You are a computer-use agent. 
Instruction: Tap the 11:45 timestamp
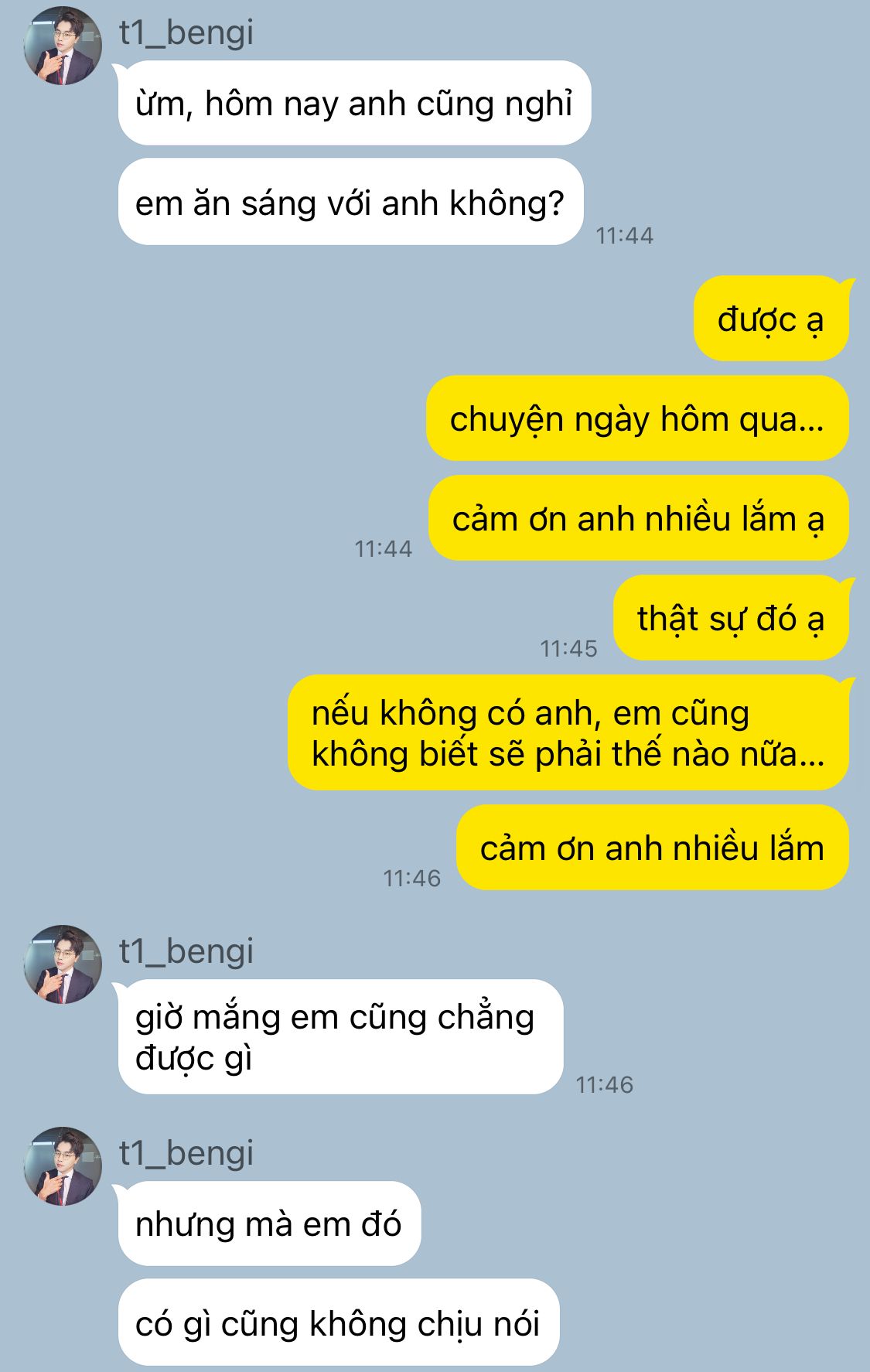point(568,648)
